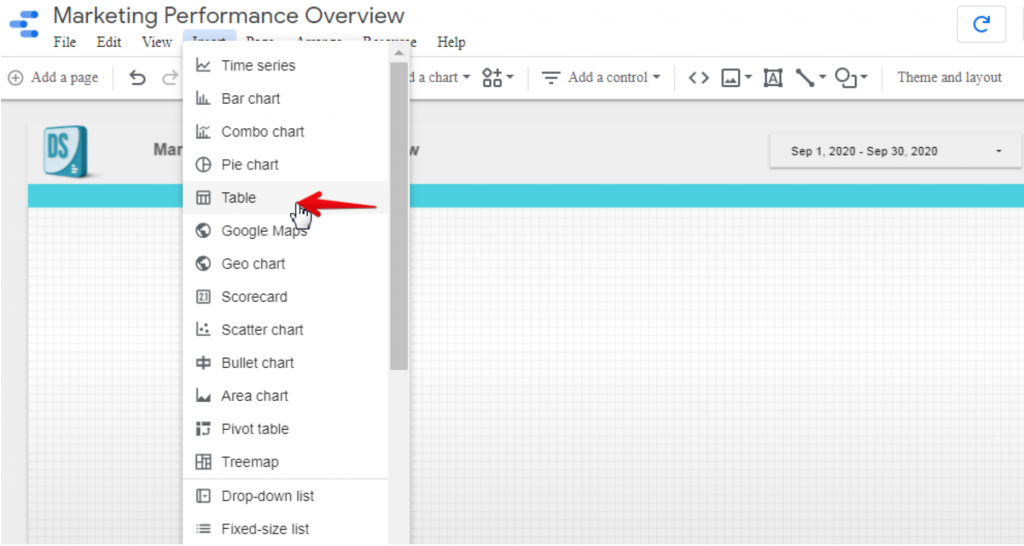Click the Scorecard icon
Screen dimensions: 1024x546
point(203,297)
